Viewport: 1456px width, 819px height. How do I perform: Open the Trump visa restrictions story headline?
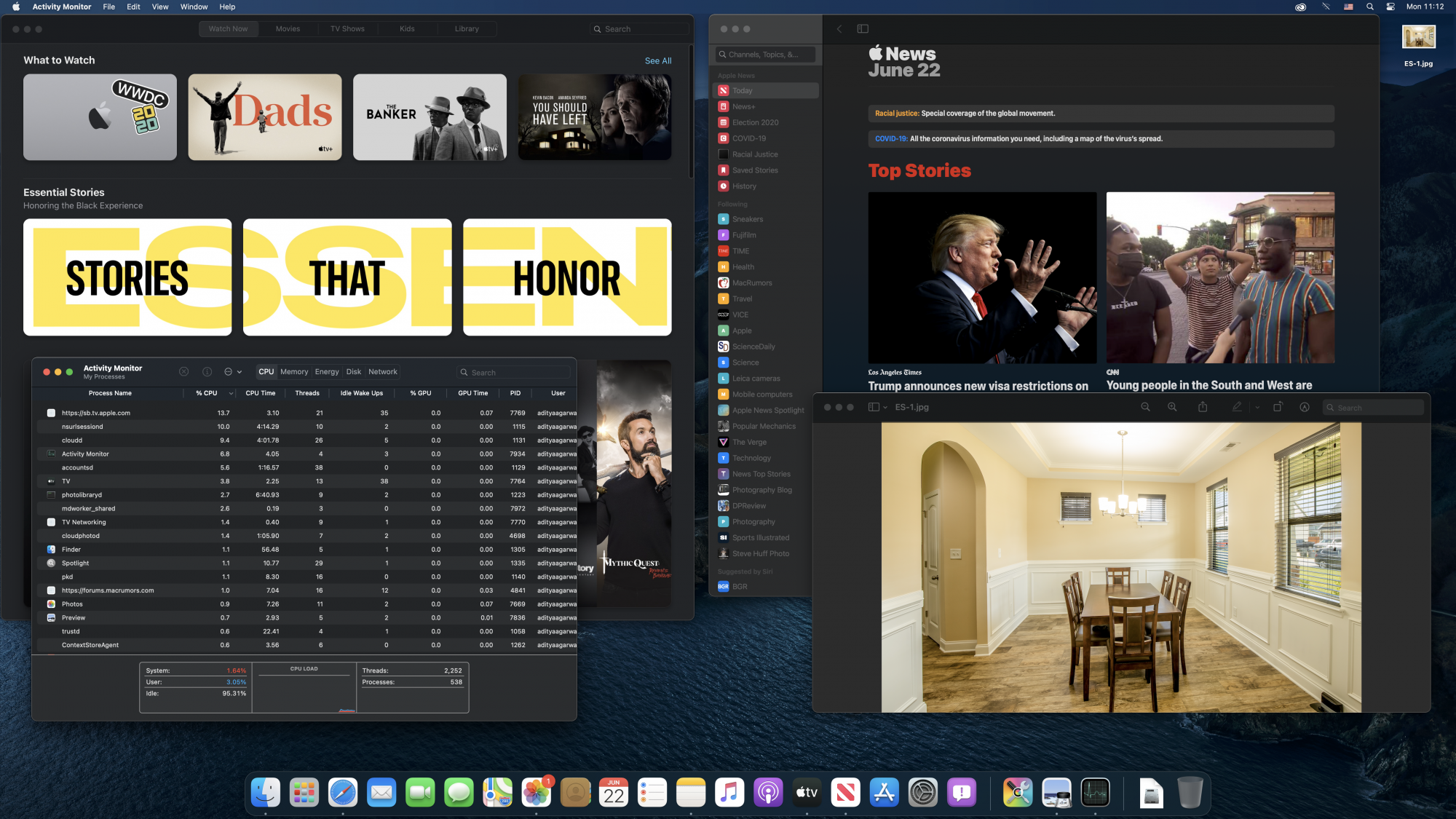[978, 387]
